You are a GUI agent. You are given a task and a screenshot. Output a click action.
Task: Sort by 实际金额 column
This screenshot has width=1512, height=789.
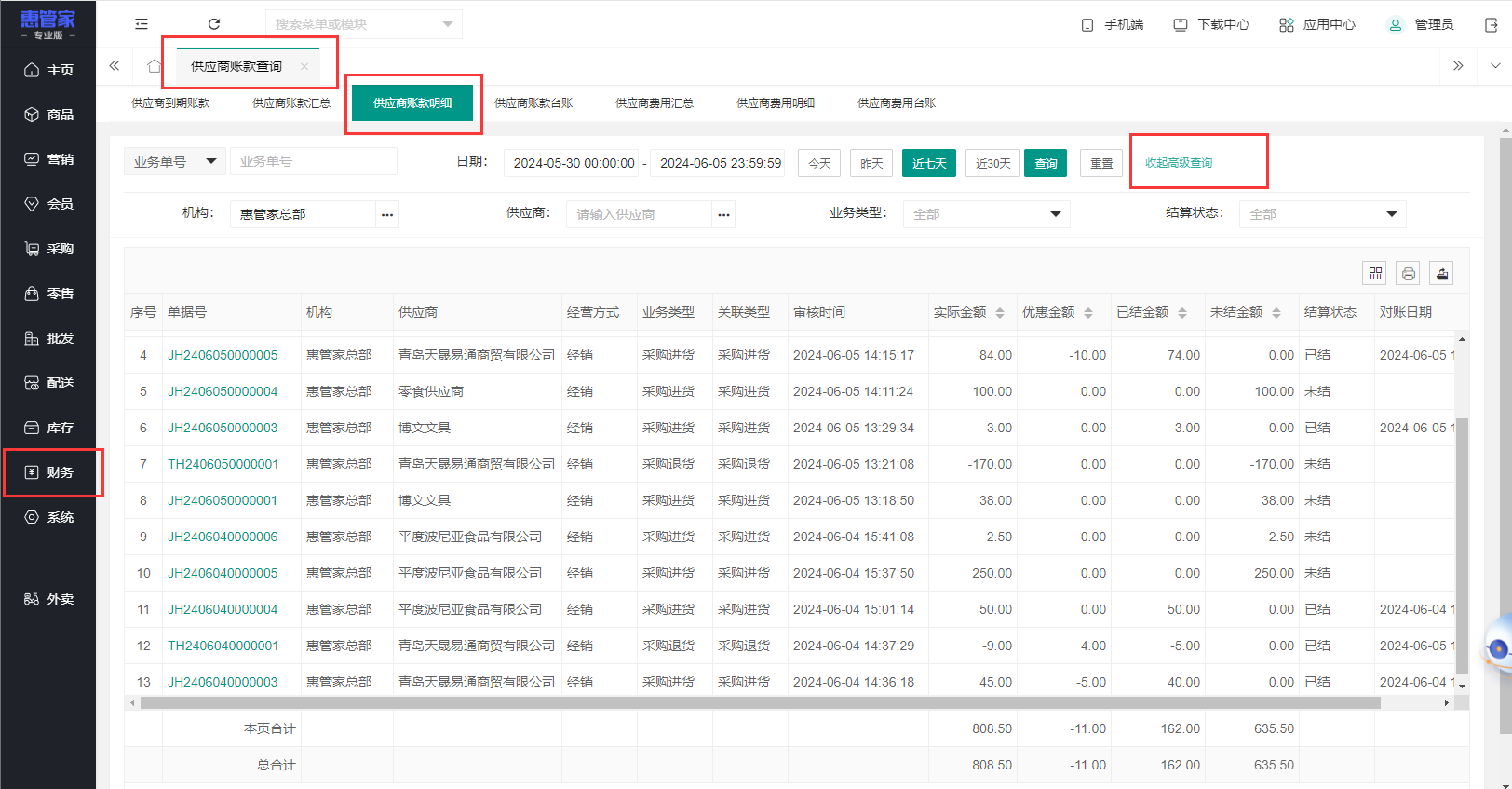point(999,313)
